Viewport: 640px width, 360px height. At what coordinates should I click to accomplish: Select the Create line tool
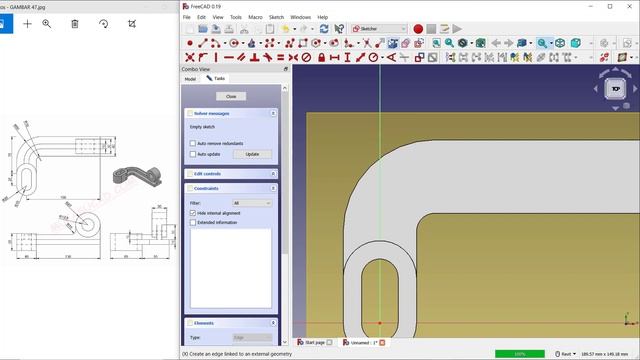click(x=203, y=43)
